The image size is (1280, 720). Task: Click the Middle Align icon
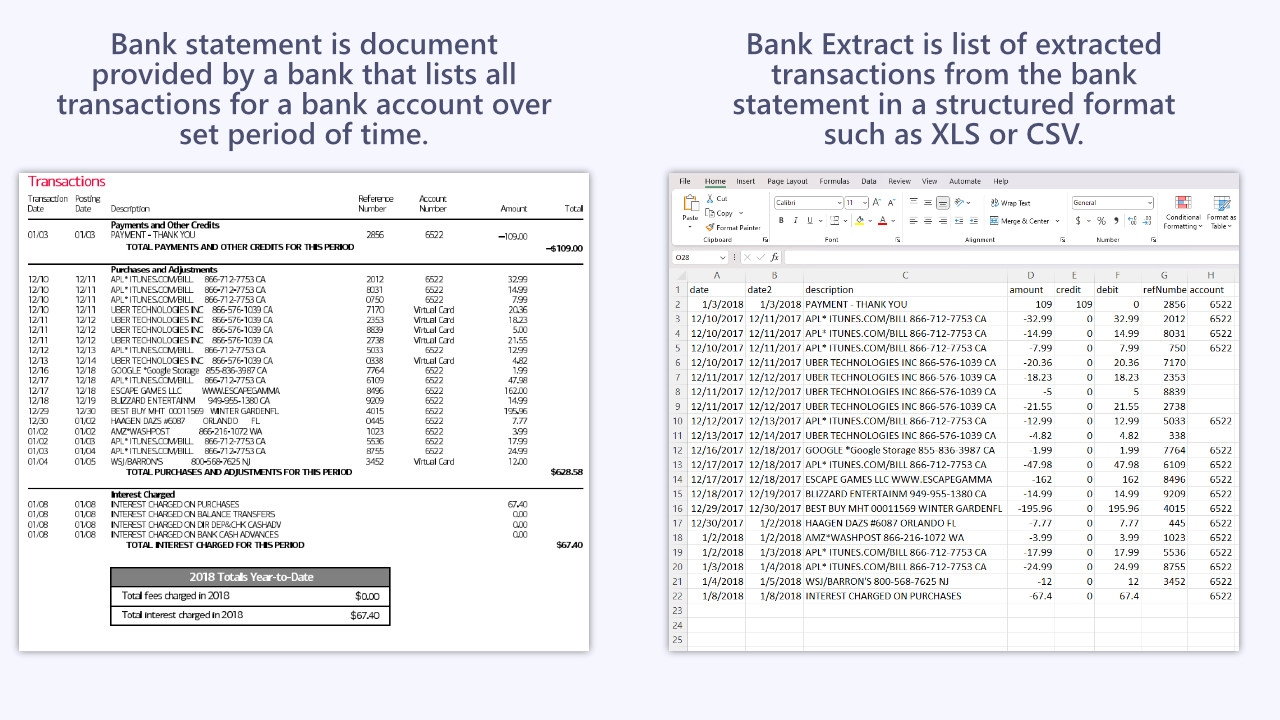tap(928, 202)
